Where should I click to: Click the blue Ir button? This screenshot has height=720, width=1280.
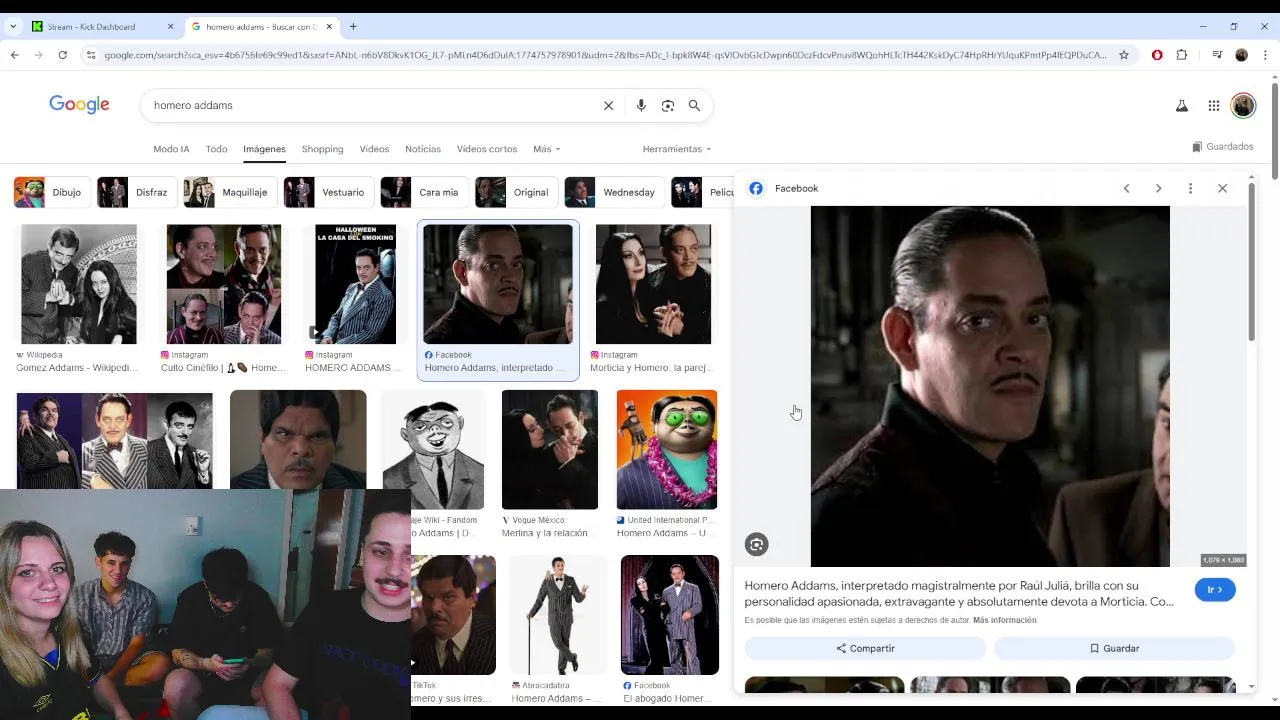pyautogui.click(x=1215, y=590)
